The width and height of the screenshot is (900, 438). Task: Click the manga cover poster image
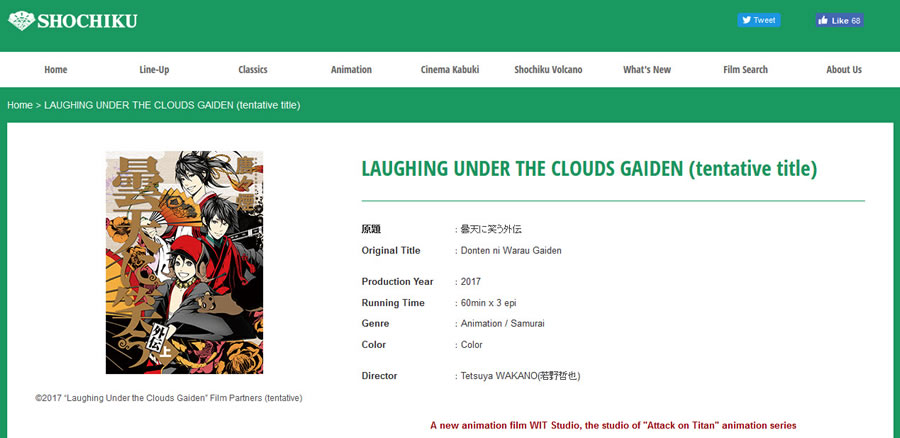pyautogui.click(x=184, y=262)
